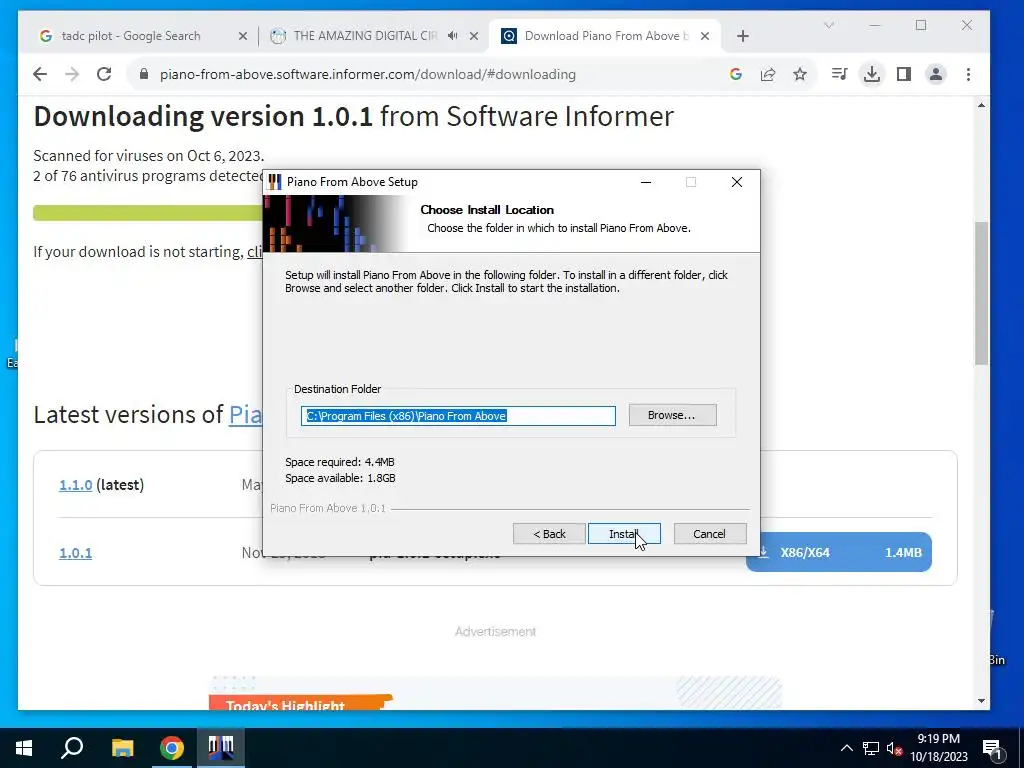Click Browse to choose another folder
Screen dimensions: 1024x768
pos(672,415)
